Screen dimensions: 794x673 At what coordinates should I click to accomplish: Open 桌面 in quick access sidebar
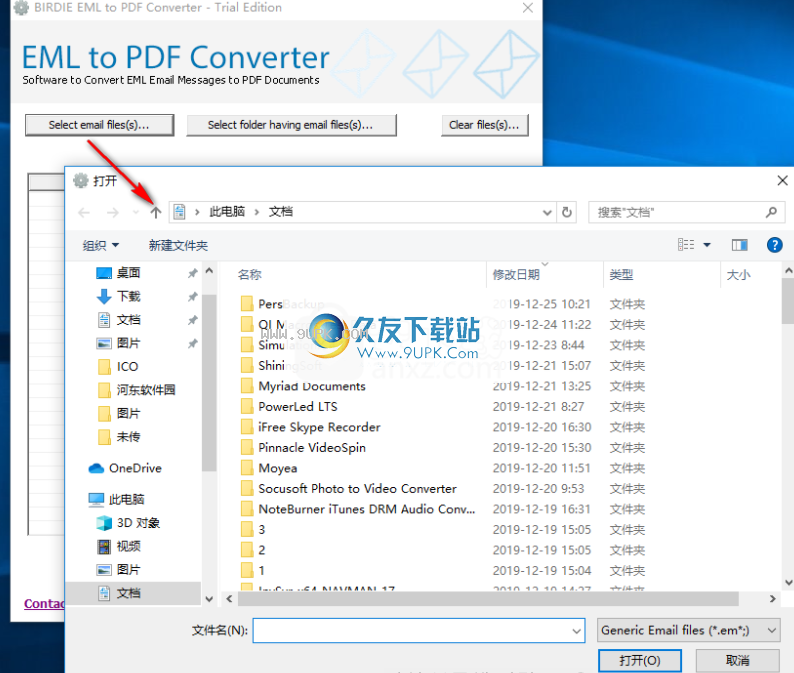(x=128, y=273)
